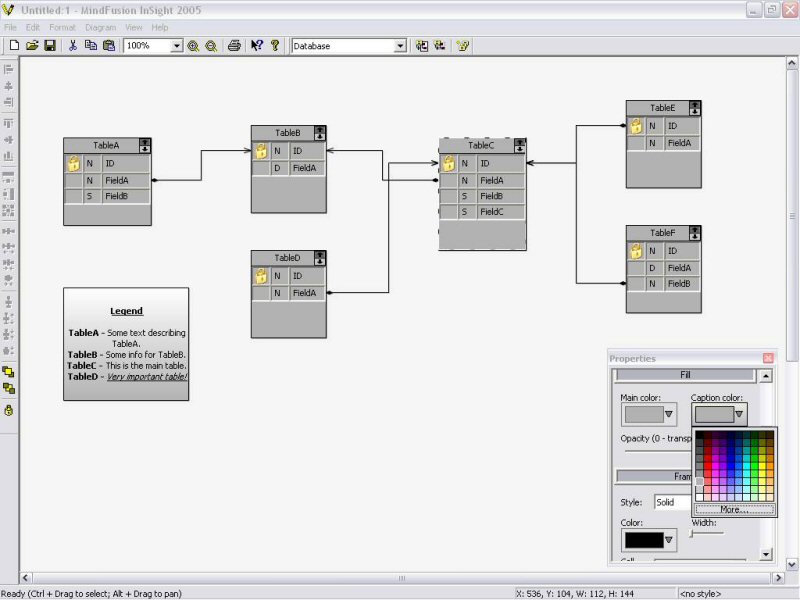Open the Format menu
This screenshot has width=800, height=600.
point(62,27)
